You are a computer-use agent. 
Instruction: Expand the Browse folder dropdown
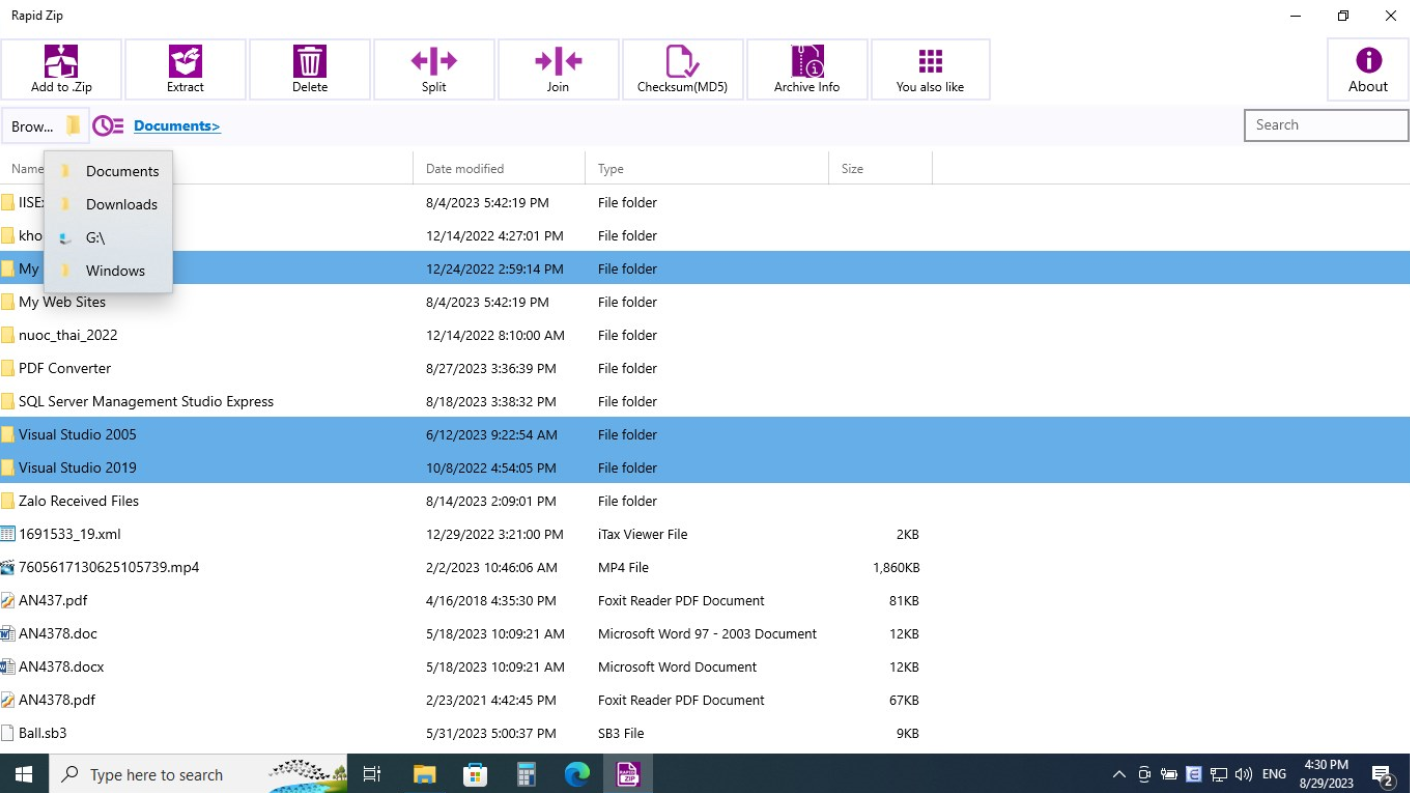pos(45,126)
